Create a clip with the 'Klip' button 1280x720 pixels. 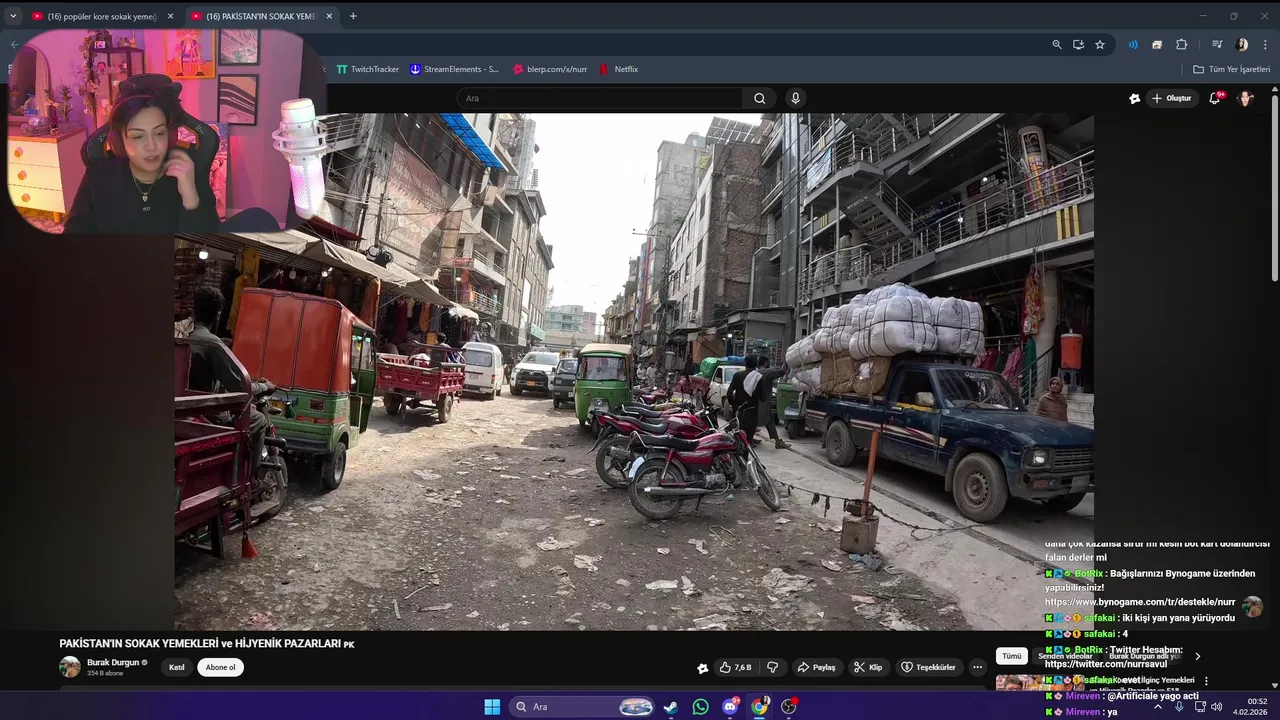pos(867,667)
